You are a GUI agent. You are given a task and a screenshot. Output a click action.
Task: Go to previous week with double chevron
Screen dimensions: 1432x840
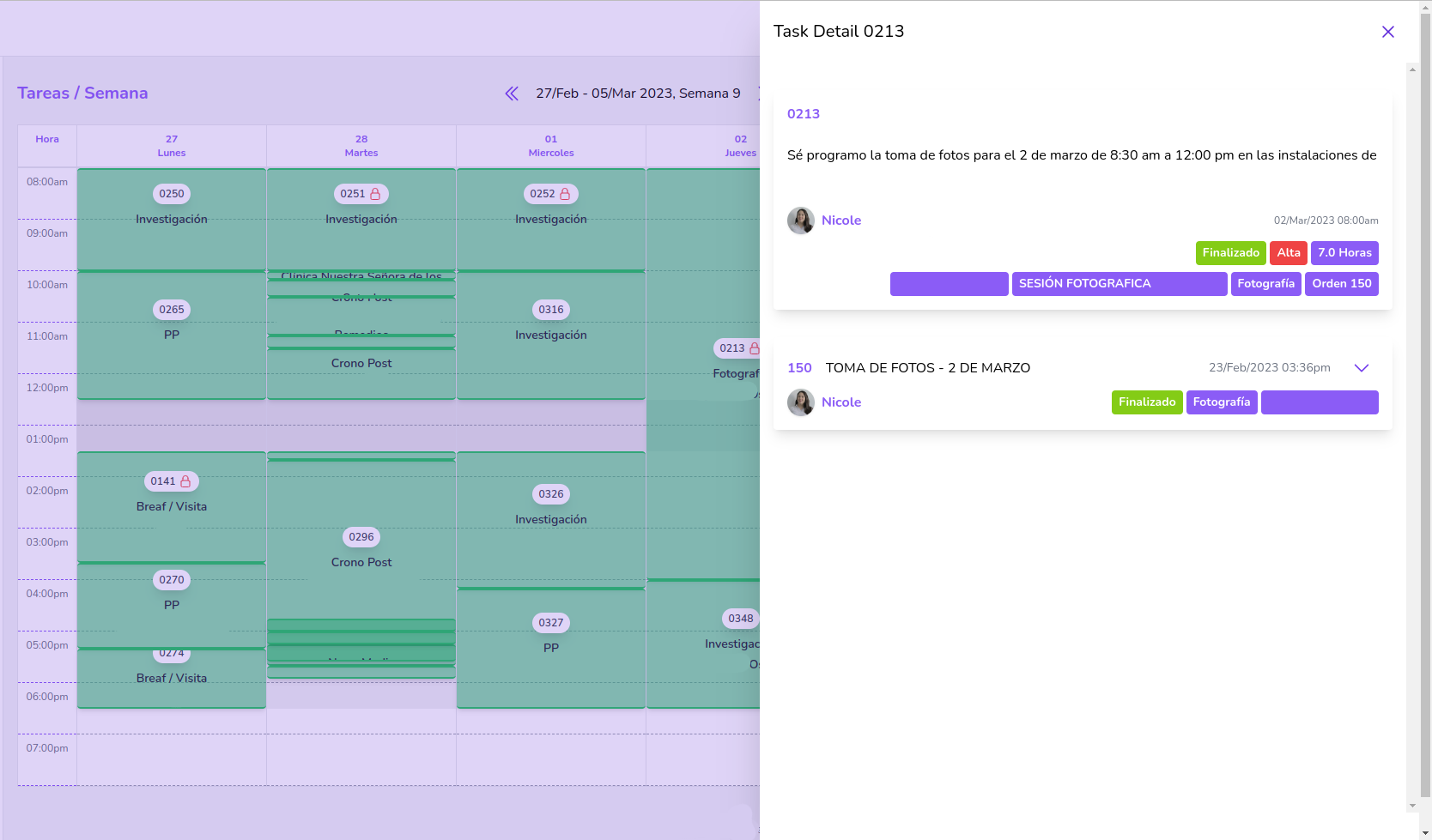pos(512,94)
